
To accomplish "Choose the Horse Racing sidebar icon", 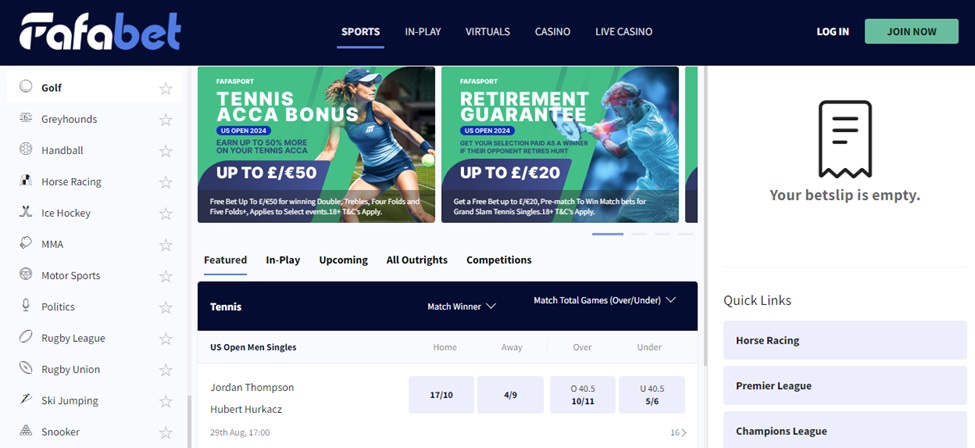I will [25, 180].
